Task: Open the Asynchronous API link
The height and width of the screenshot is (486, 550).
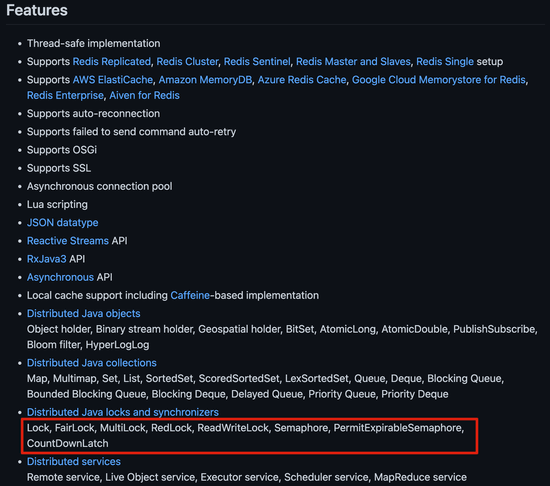Action: pos(60,277)
